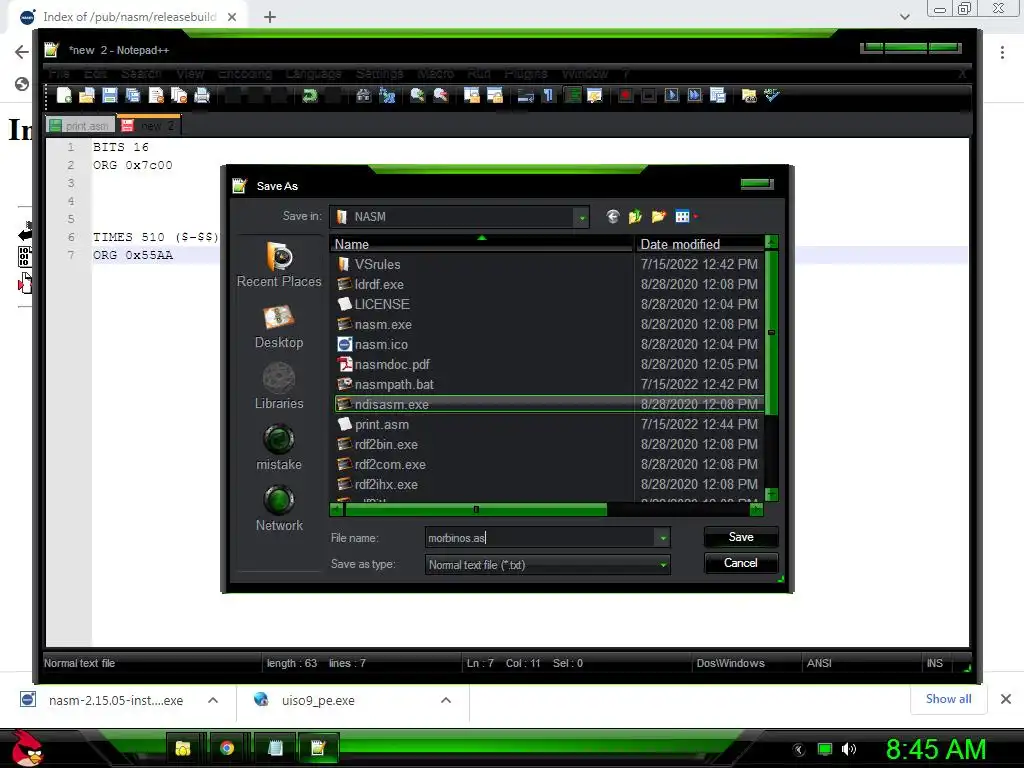Screen dimensions: 1024x768
Task: Click the Close All toolbar icon
Action: pyautogui.click(x=179, y=95)
